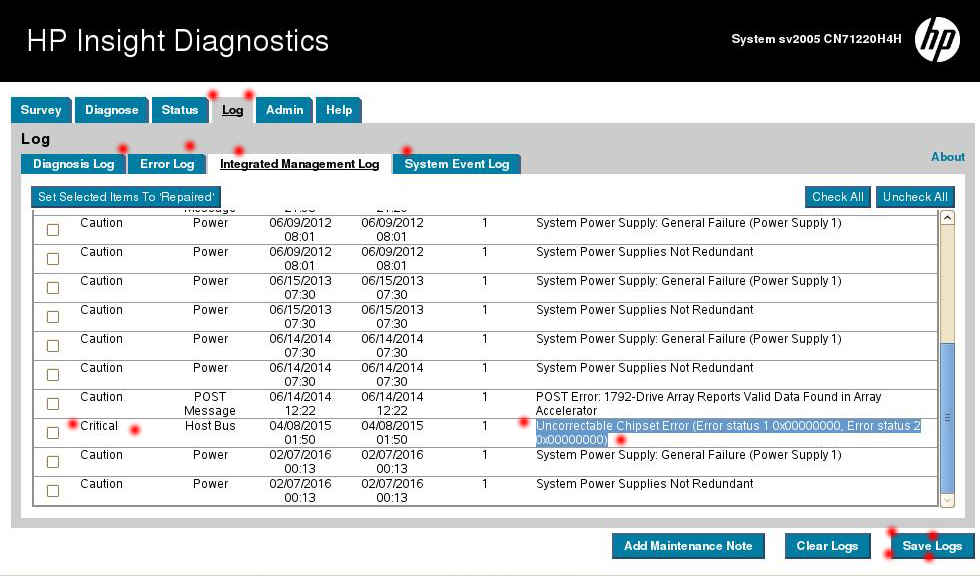Click the 'POST Message' class cell

[210, 404]
